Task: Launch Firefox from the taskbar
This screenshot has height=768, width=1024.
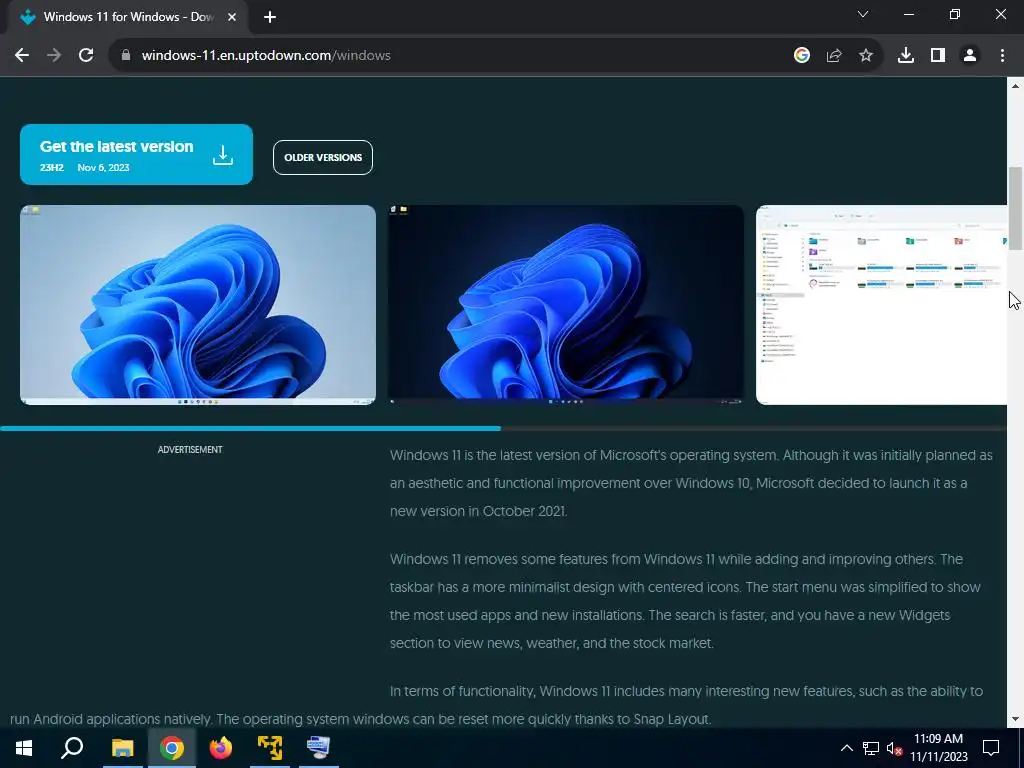Action: click(x=221, y=748)
